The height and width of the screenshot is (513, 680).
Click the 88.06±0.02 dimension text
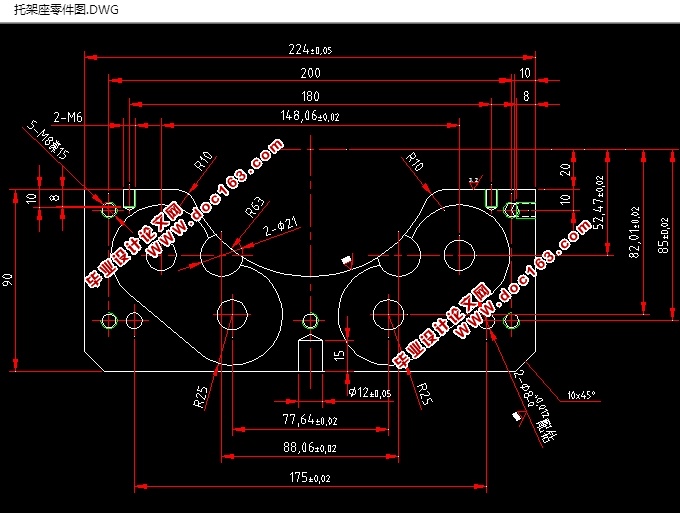(311, 448)
